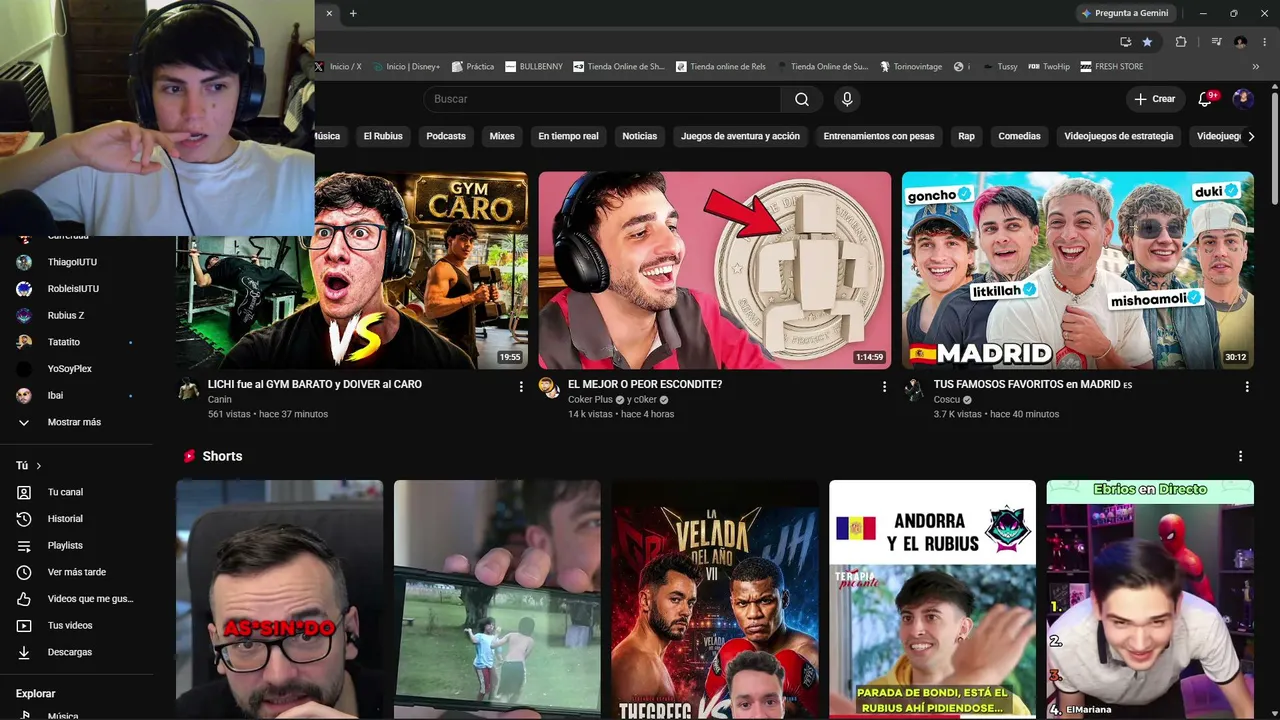Click the Playlists icon in sidebar
The image size is (1280, 720).
coord(24,546)
